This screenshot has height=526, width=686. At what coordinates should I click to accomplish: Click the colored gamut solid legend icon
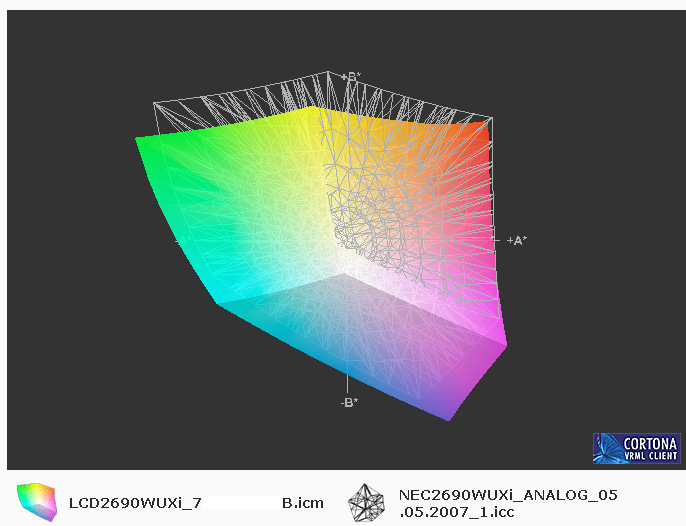point(37,500)
